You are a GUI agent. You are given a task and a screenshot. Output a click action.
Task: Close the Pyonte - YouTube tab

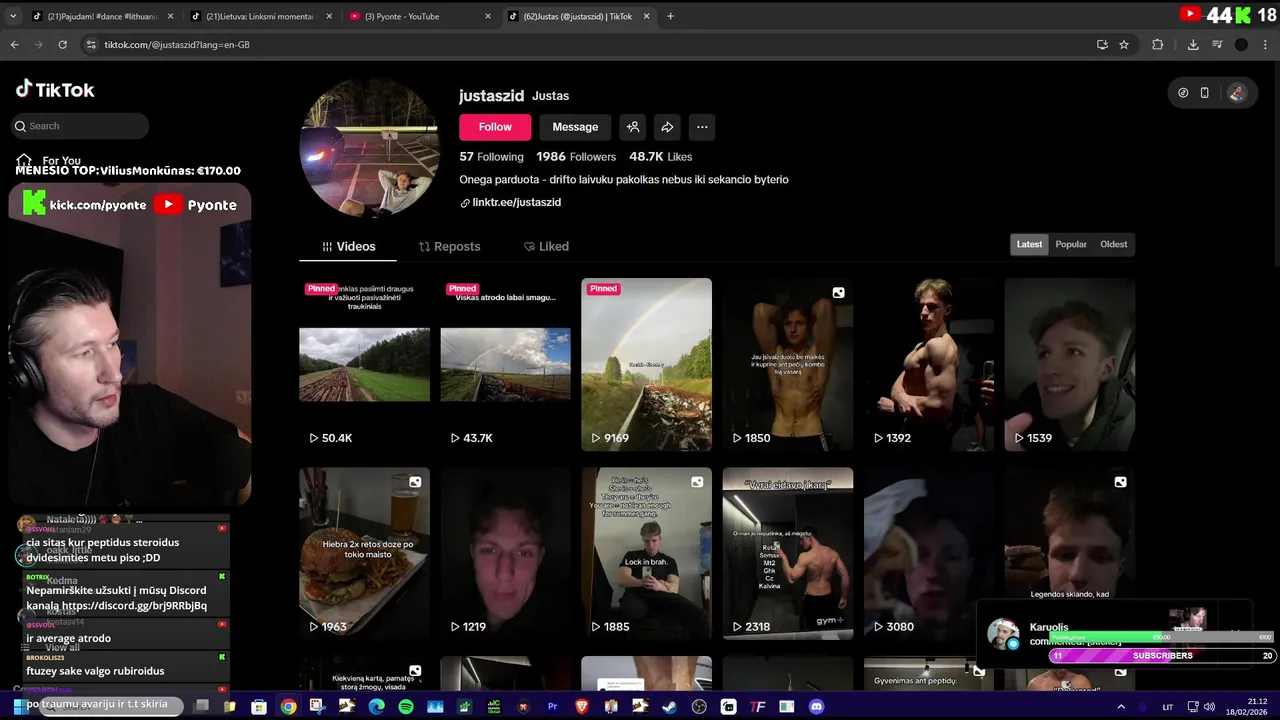point(488,16)
